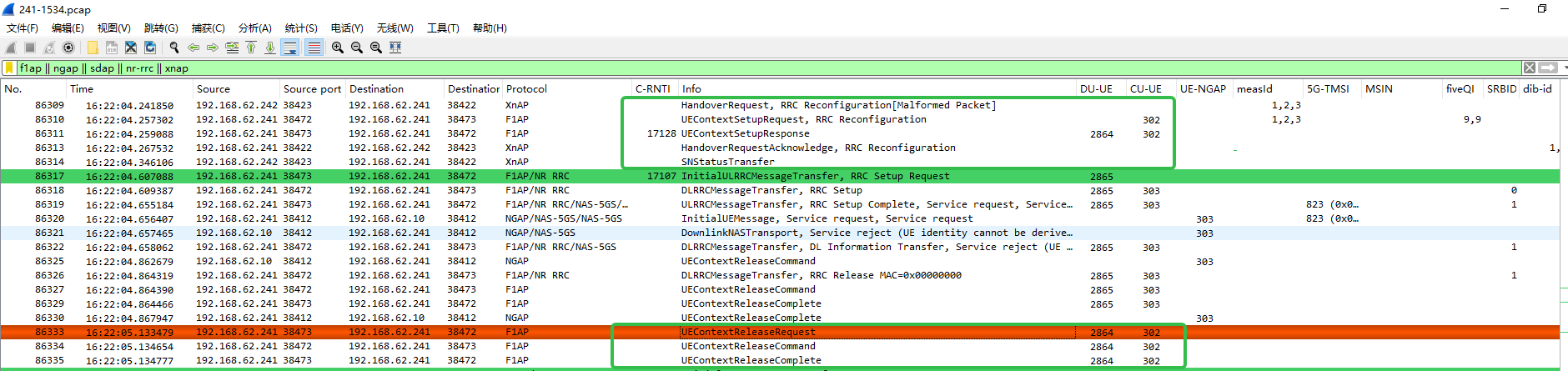This screenshot has height=371, width=1568.
Task: Sort by the No. column header
Action: coord(33,88)
